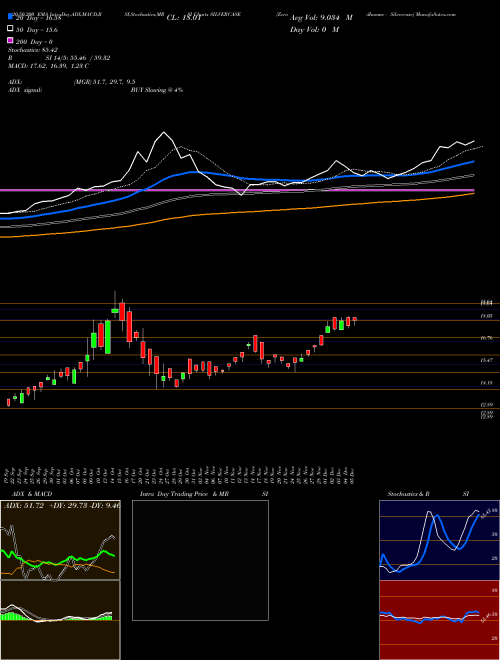Click the peak of the white price line

click(x=164, y=133)
